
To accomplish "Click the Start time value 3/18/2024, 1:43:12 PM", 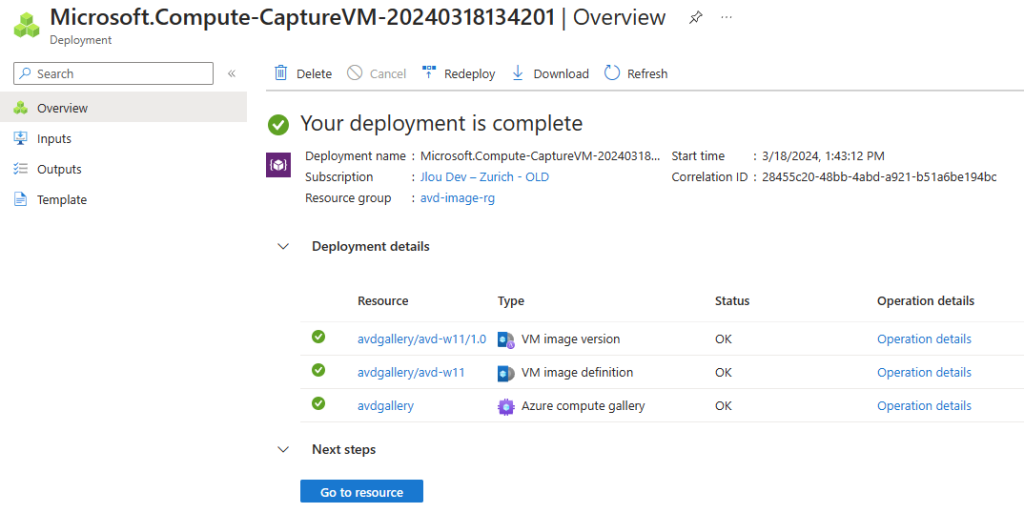I will (822, 156).
